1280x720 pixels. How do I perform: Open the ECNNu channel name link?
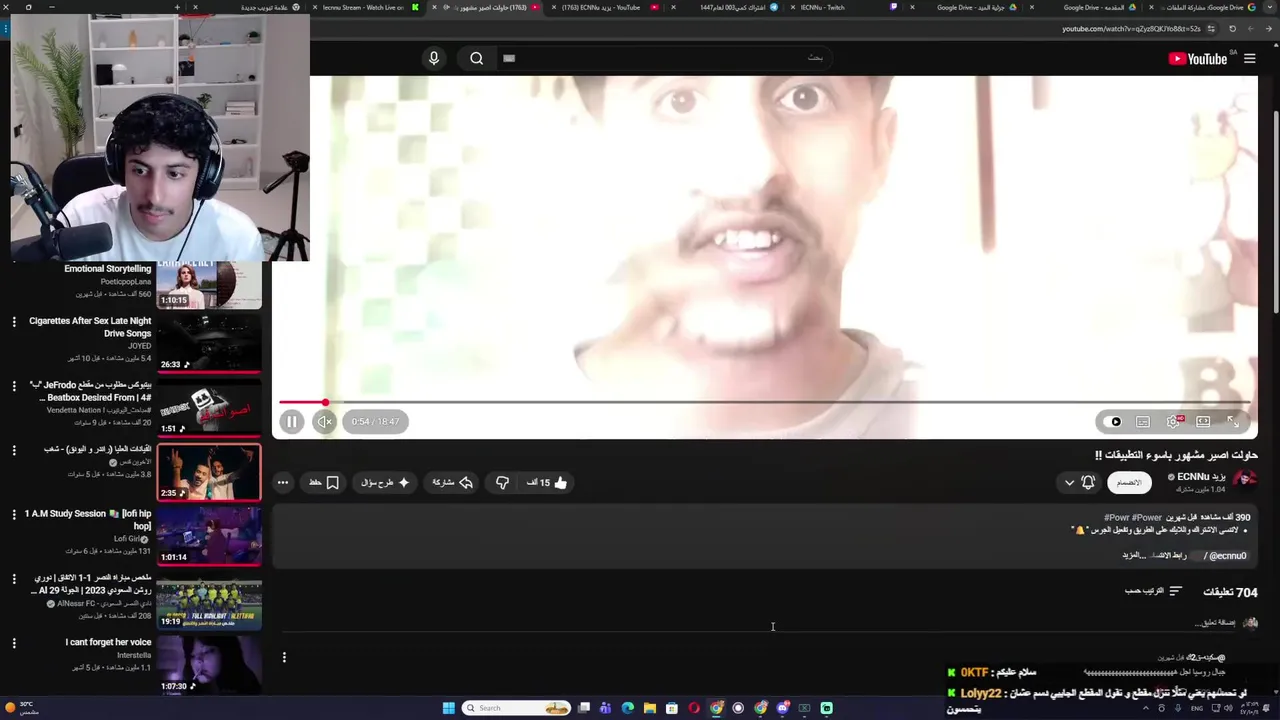1201,477
